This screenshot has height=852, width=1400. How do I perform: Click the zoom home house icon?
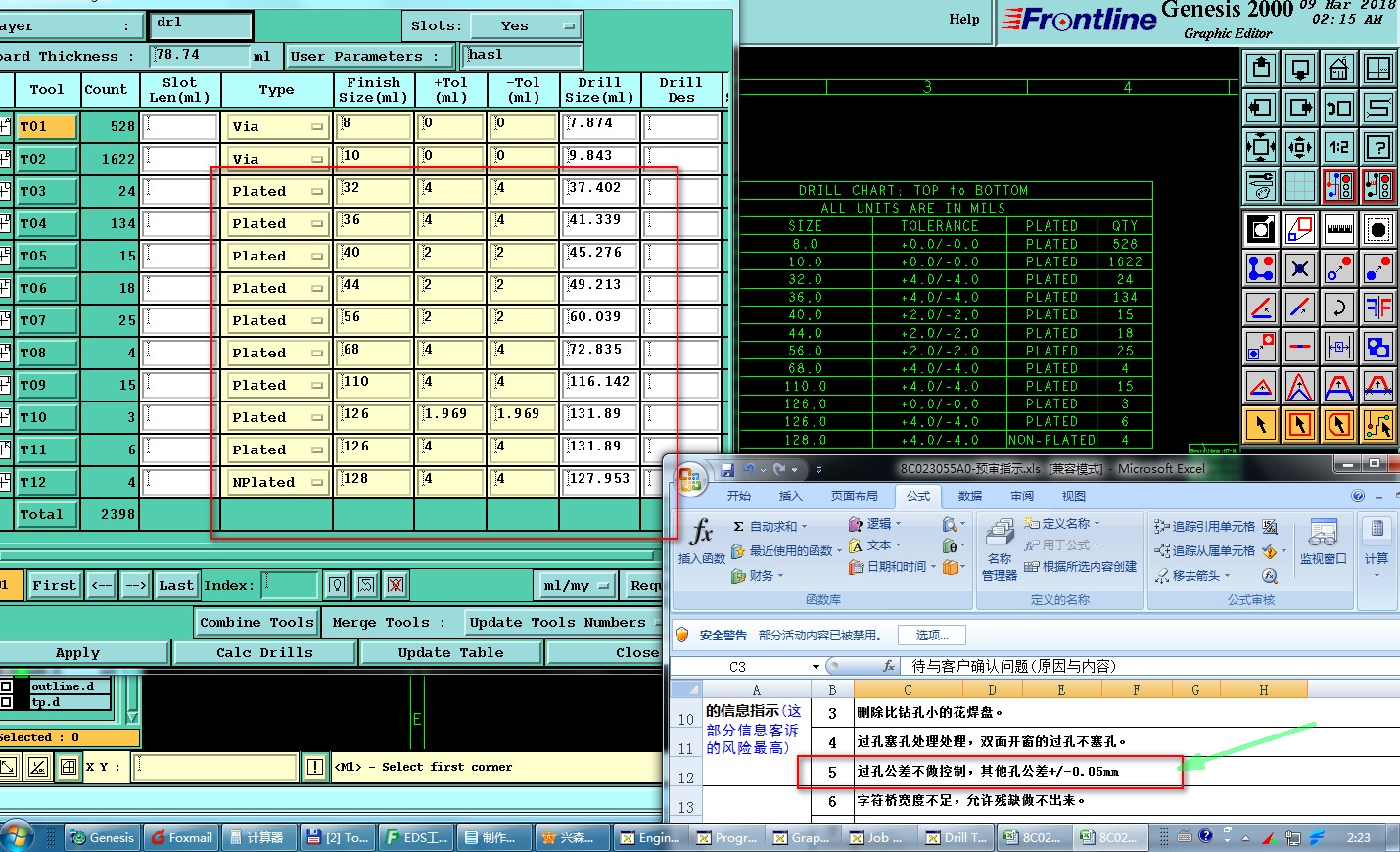click(1339, 69)
